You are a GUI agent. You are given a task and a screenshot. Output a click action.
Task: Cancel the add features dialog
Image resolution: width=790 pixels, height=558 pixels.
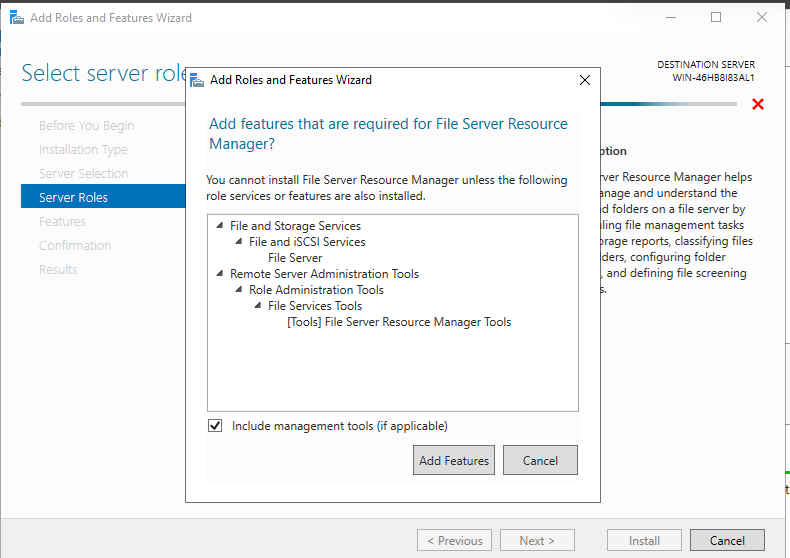point(540,460)
